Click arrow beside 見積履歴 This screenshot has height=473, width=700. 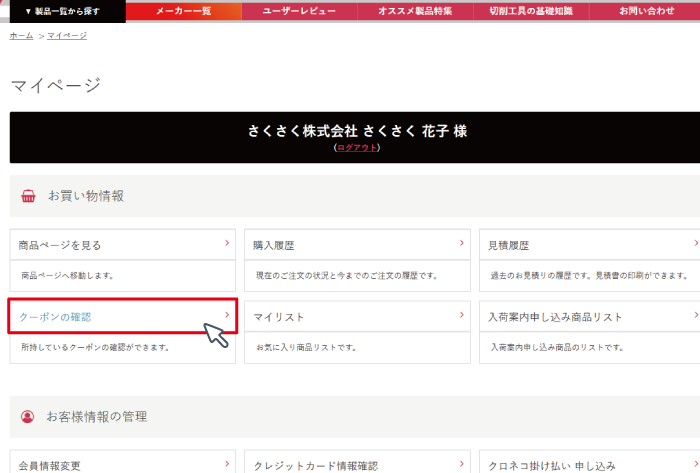(x=695, y=243)
